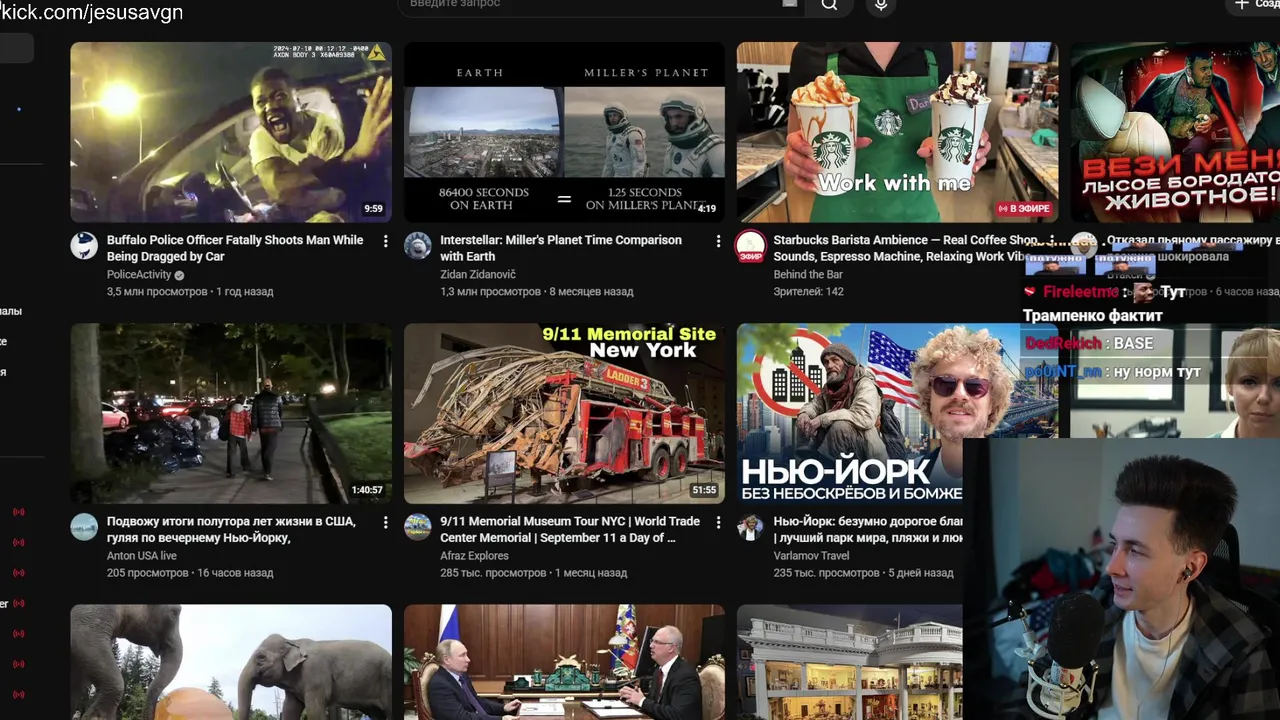Open 'Вези меня' taxi video thumbnail
Image resolution: width=1280 pixels, height=720 pixels.
(1175, 132)
